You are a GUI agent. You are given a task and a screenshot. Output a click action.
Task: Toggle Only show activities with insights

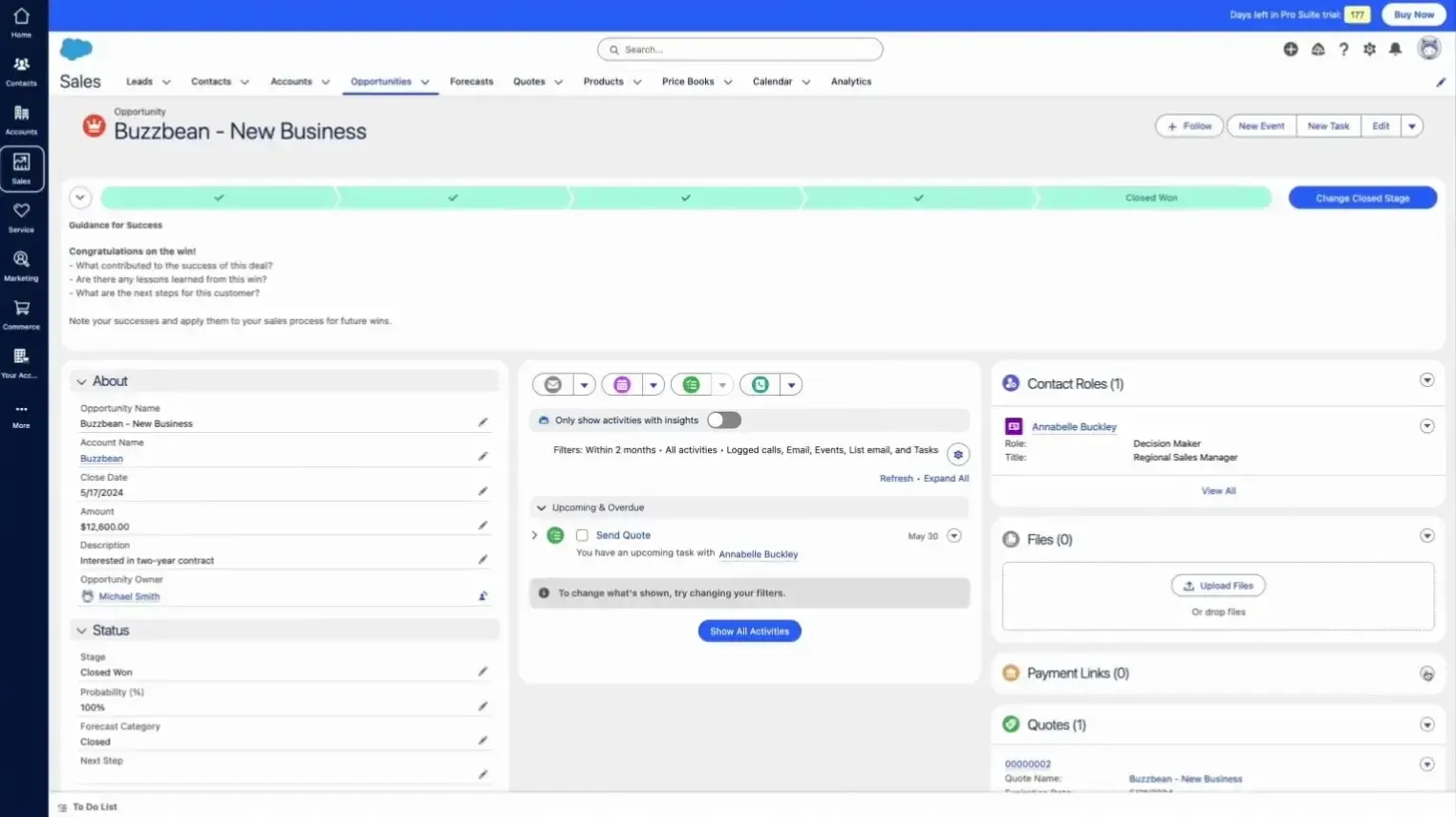[x=724, y=420]
